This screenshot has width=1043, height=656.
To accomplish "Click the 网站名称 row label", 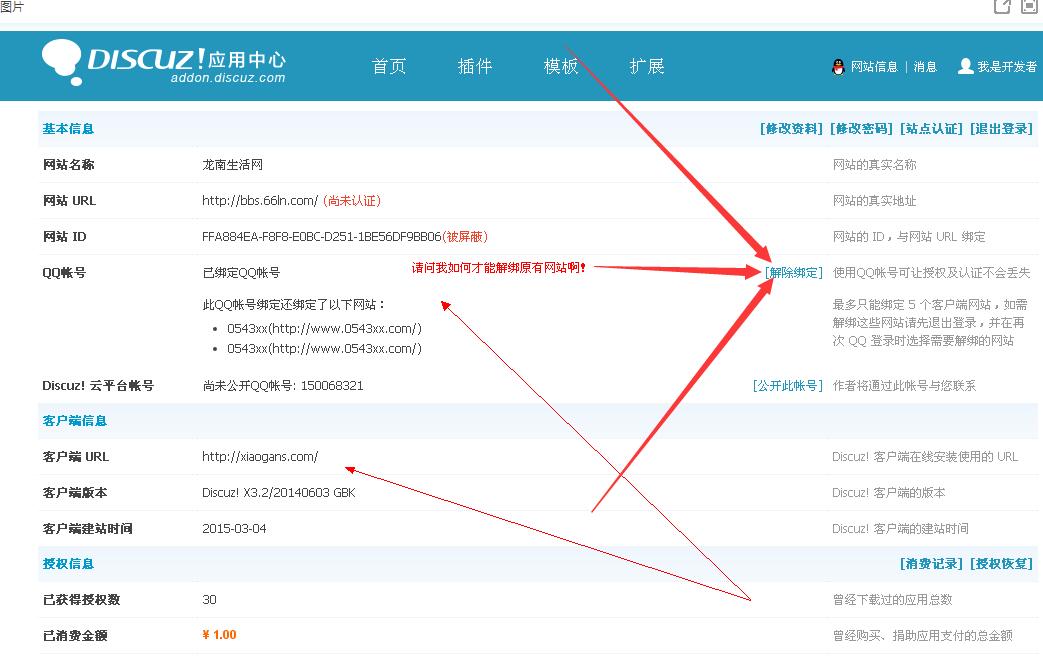I will [69, 165].
